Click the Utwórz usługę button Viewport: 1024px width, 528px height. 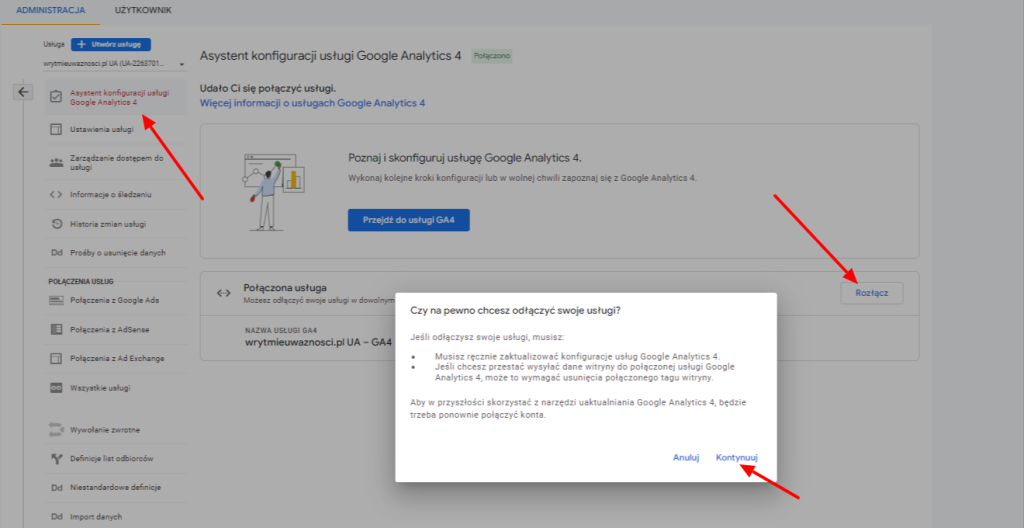[111, 44]
